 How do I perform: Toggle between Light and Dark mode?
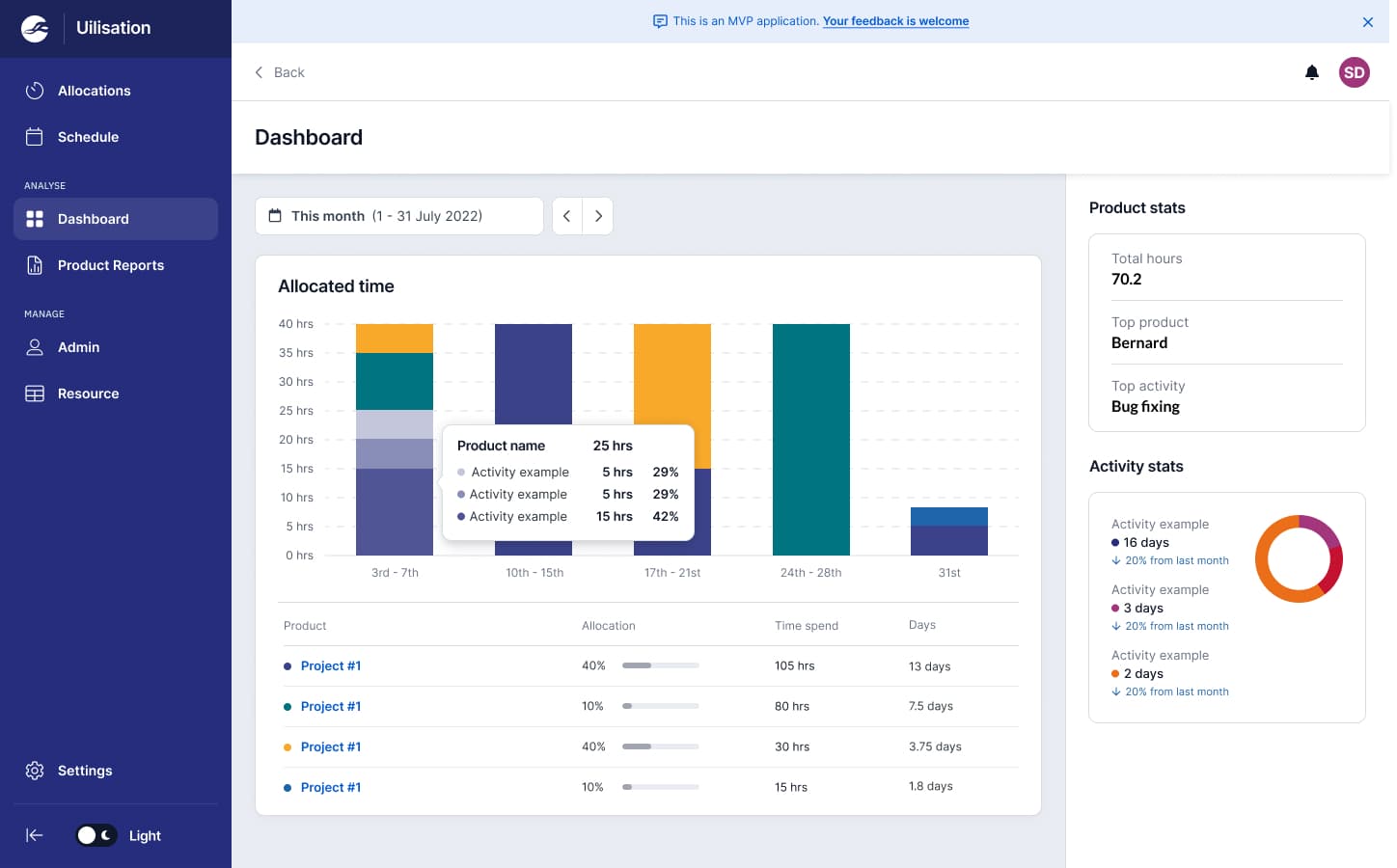[x=96, y=835]
